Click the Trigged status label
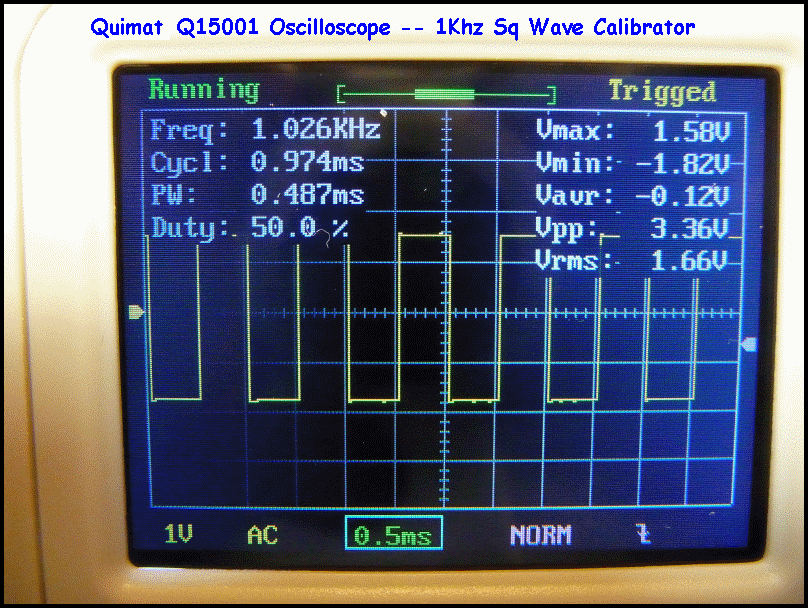The height and width of the screenshot is (608, 808). (662, 92)
